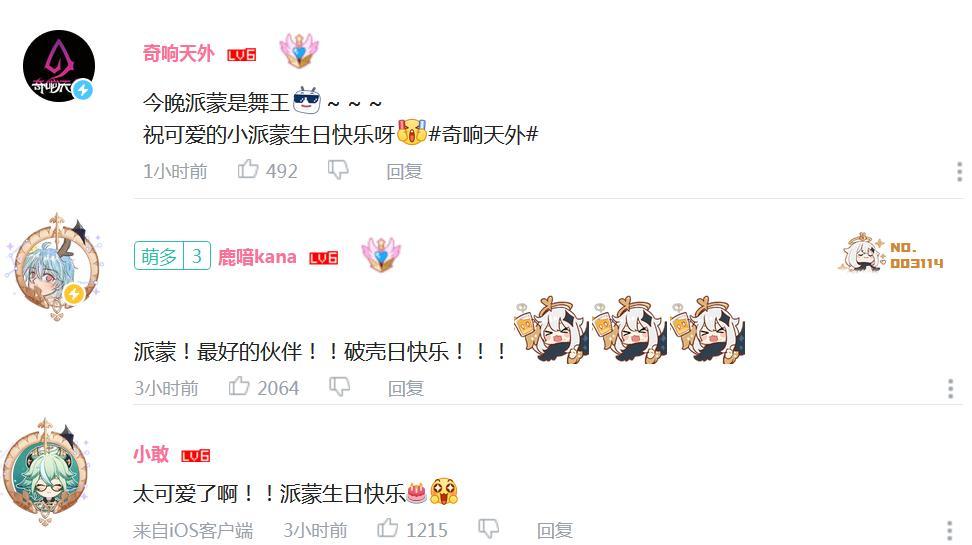Dislike 小敢's comment

(488, 529)
